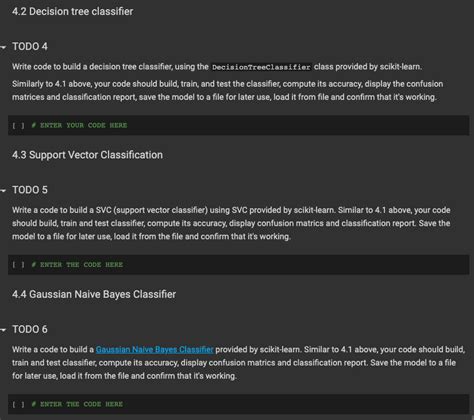Collapse the TODO 6 section arrow

click(3, 330)
